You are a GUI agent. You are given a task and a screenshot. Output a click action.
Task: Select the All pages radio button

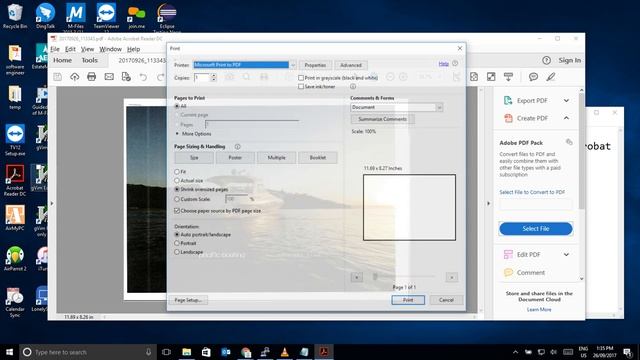[x=177, y=106]
